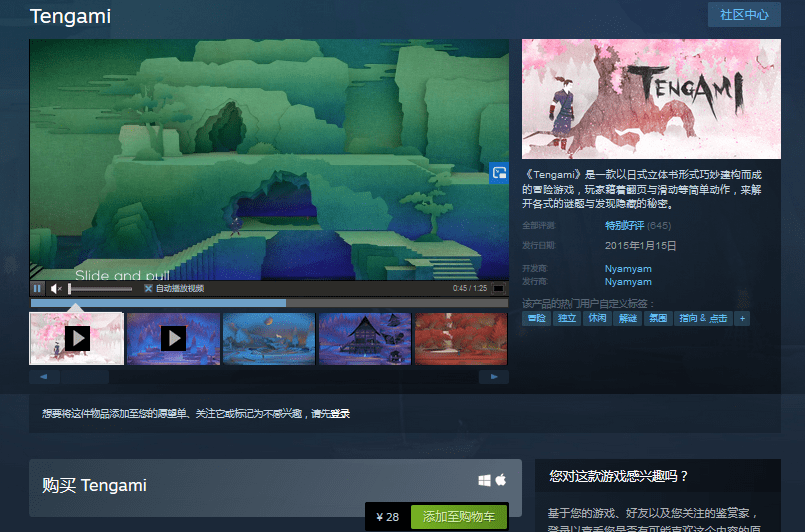This screenshot has width=805, height=532.
Task: Select the 指向 & 点击 tag
Action: click(703, 318)
